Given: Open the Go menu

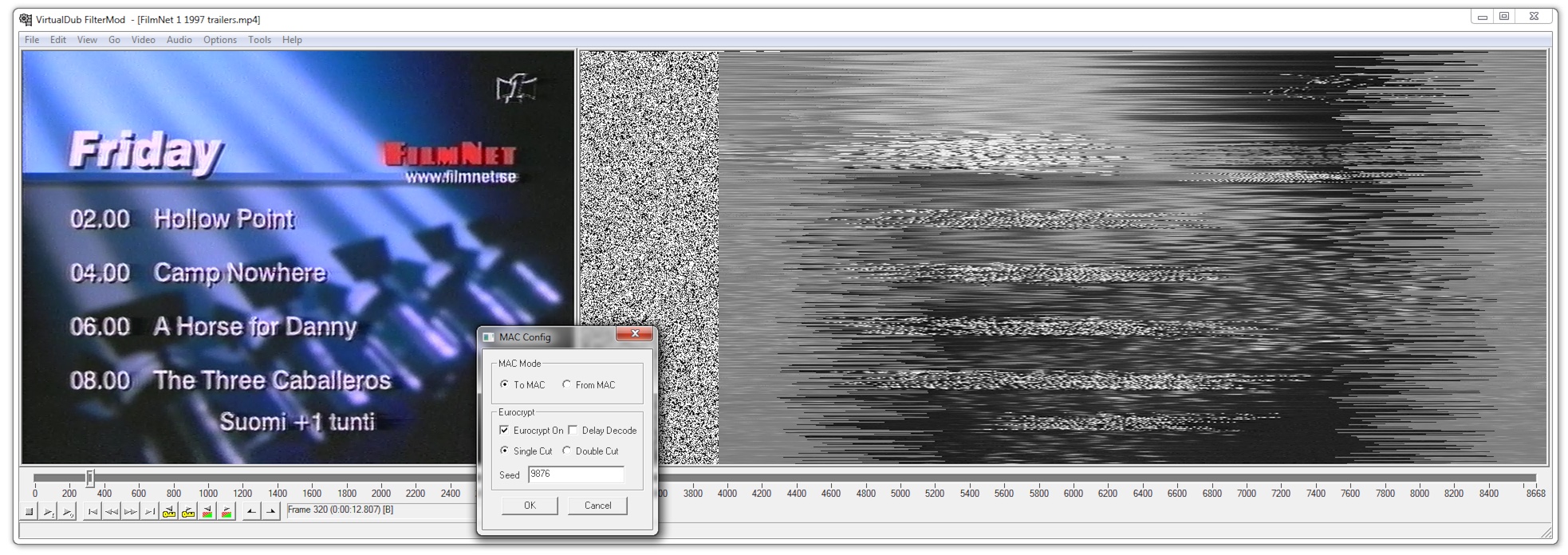Looking at the screenshot, I should (x=114, y=40).
